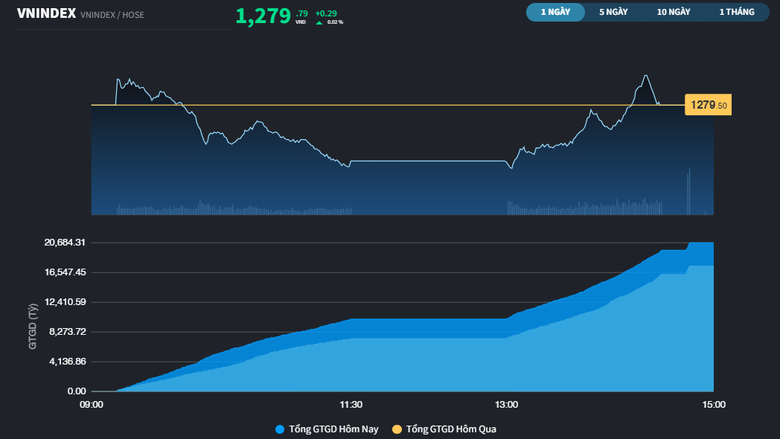Toggle the Tổng GTGD Hôm Qua series
780x439 pixels.
coord(451,429)
